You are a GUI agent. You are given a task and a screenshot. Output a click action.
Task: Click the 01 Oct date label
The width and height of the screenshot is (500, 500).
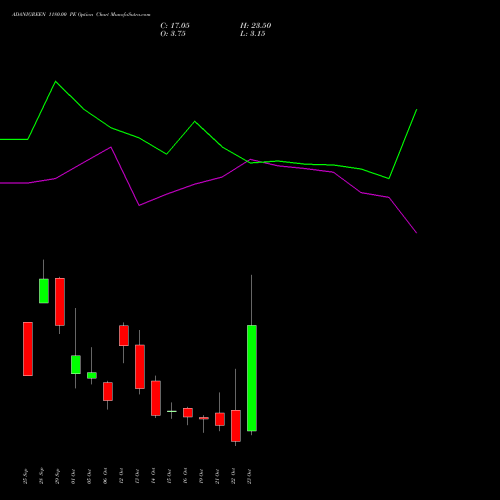[73, 476]
